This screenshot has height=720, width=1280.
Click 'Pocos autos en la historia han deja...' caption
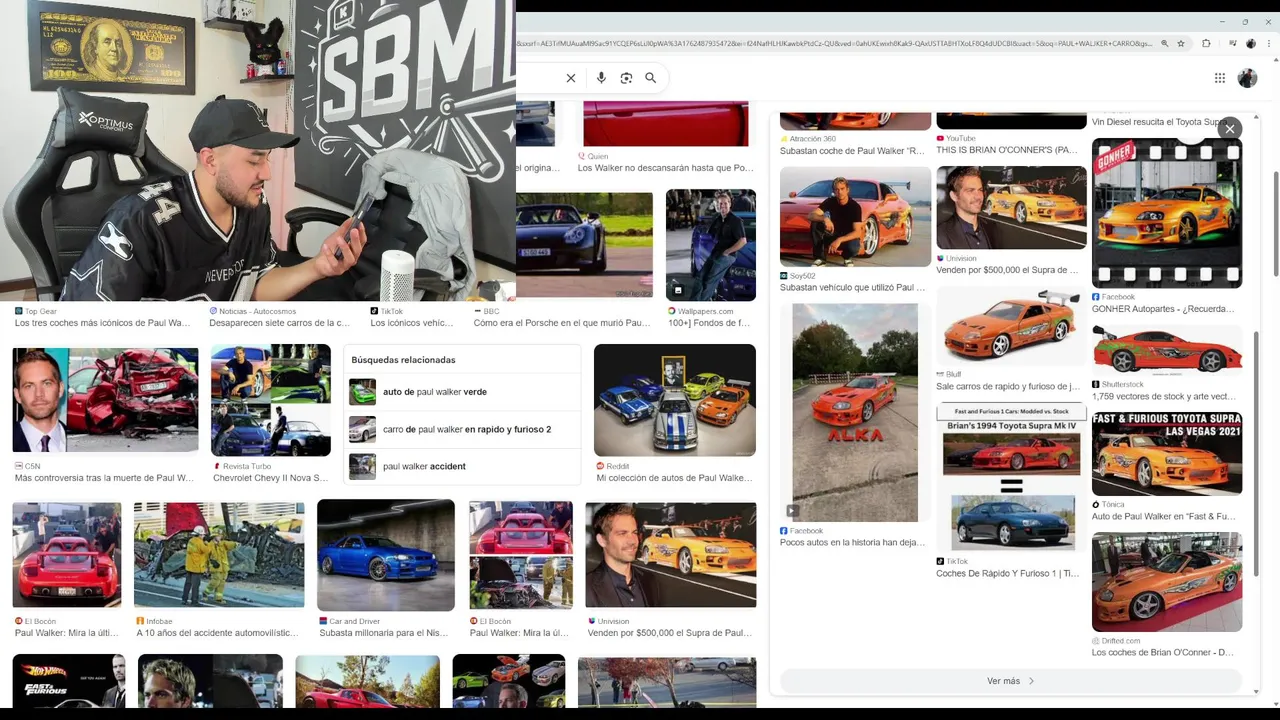[x=852, y=542]
